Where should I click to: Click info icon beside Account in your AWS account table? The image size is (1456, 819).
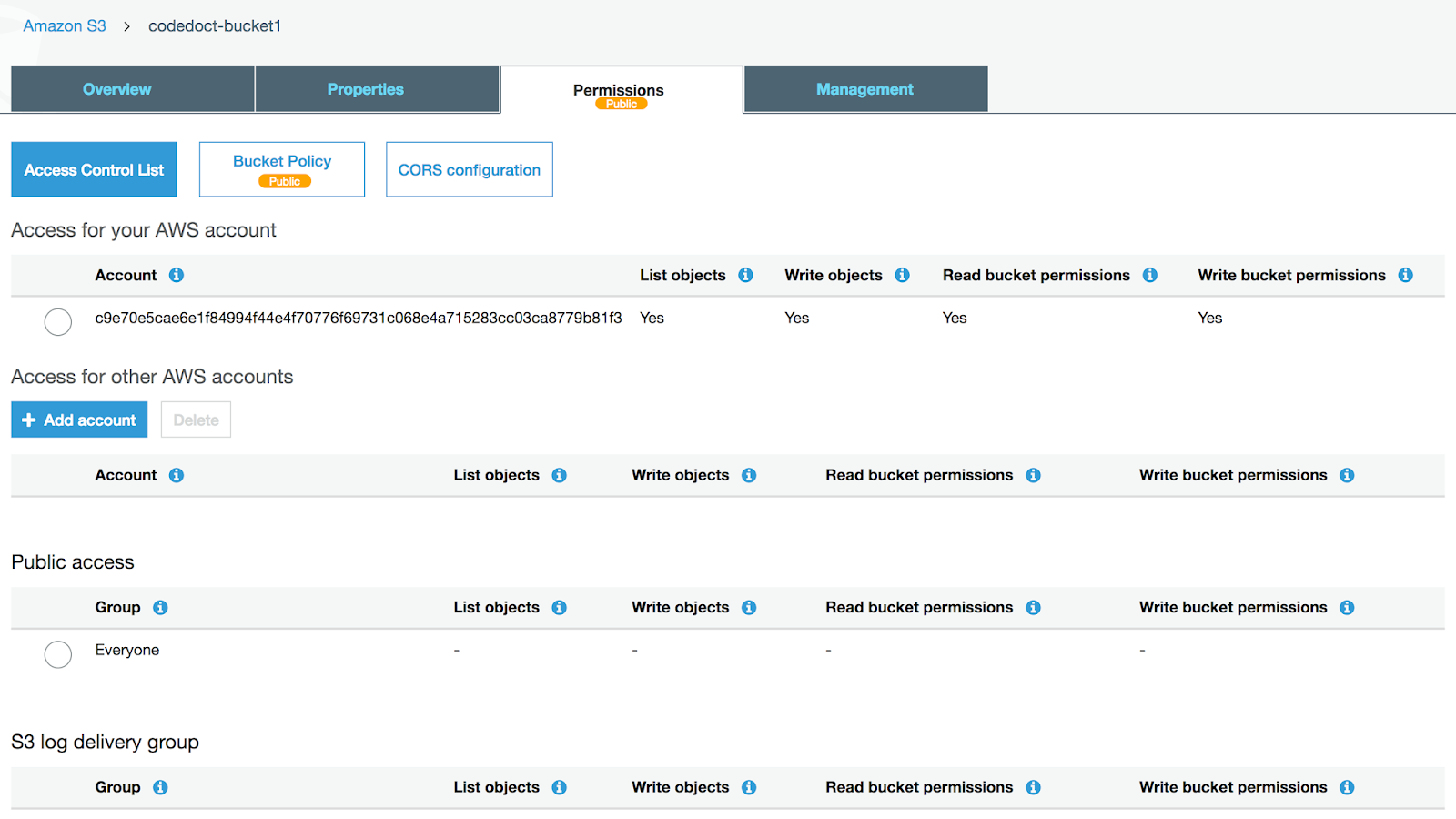tap(177, 275)
